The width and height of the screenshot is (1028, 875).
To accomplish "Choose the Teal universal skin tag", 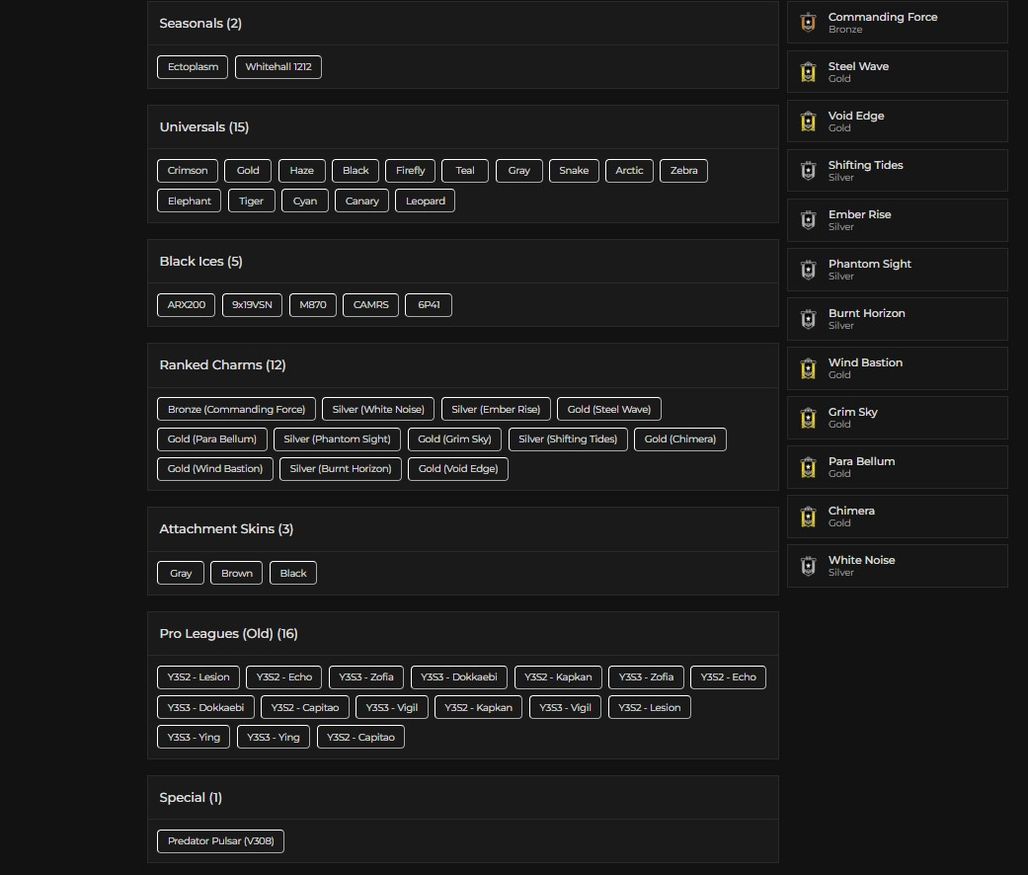I will coord(465,170).
